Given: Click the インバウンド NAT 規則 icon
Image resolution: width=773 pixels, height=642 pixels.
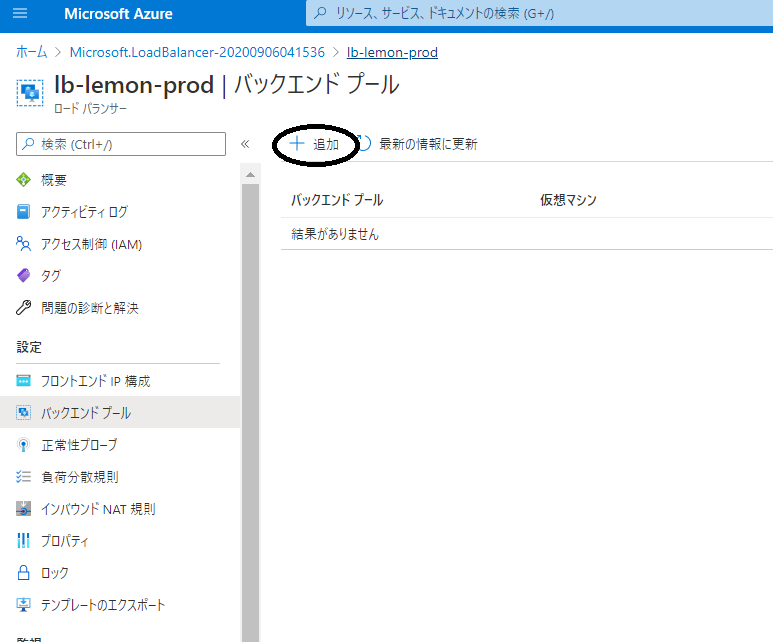Looking at the screenshot, I should [x=23, y=508].
